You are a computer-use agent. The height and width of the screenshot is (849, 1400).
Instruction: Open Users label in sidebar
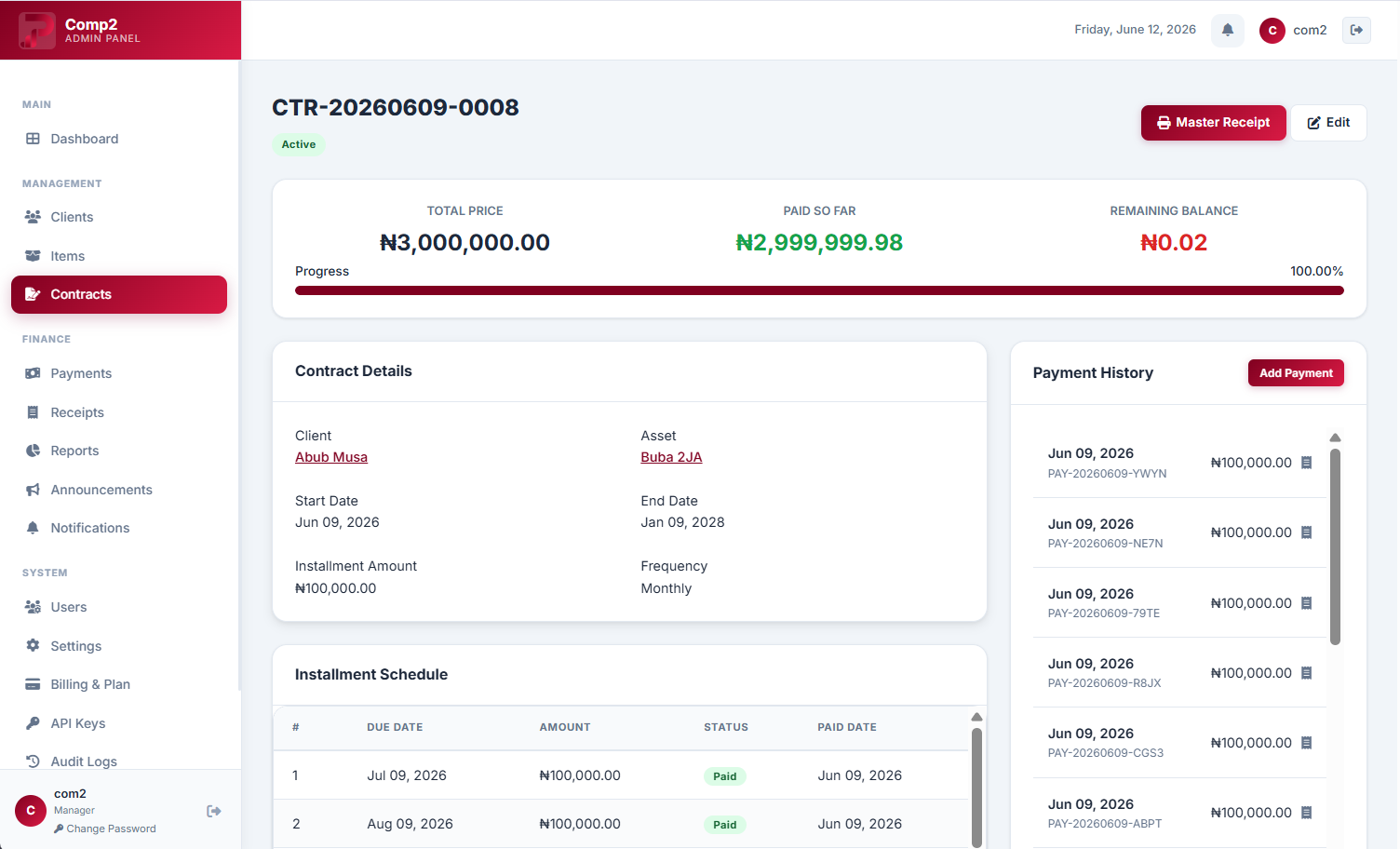point(69,607)
